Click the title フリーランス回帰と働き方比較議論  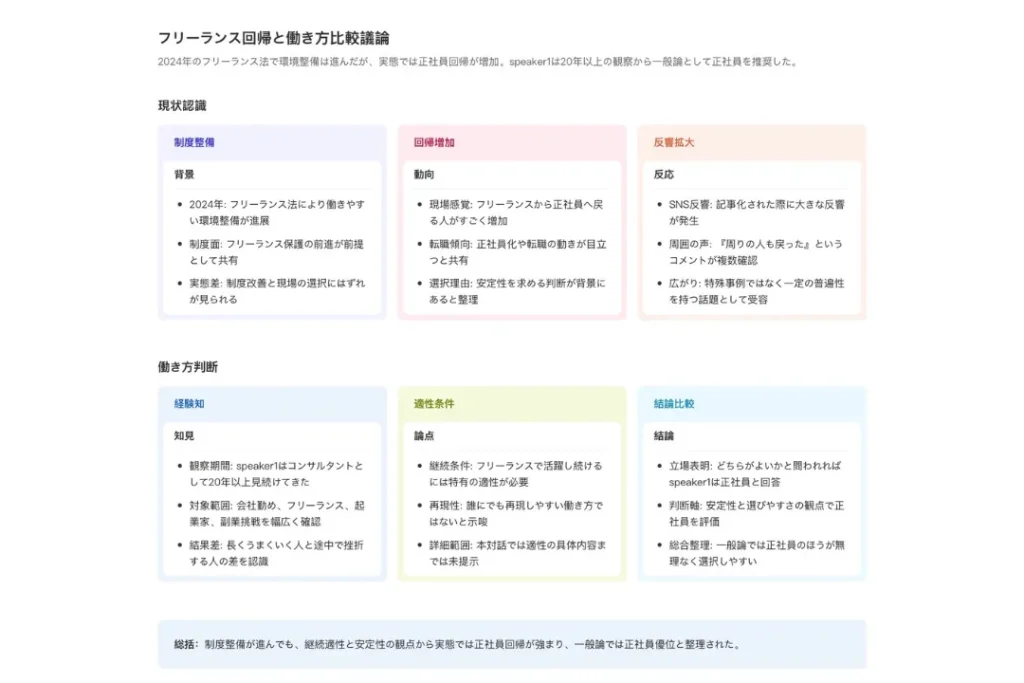(x=273, y=38)
